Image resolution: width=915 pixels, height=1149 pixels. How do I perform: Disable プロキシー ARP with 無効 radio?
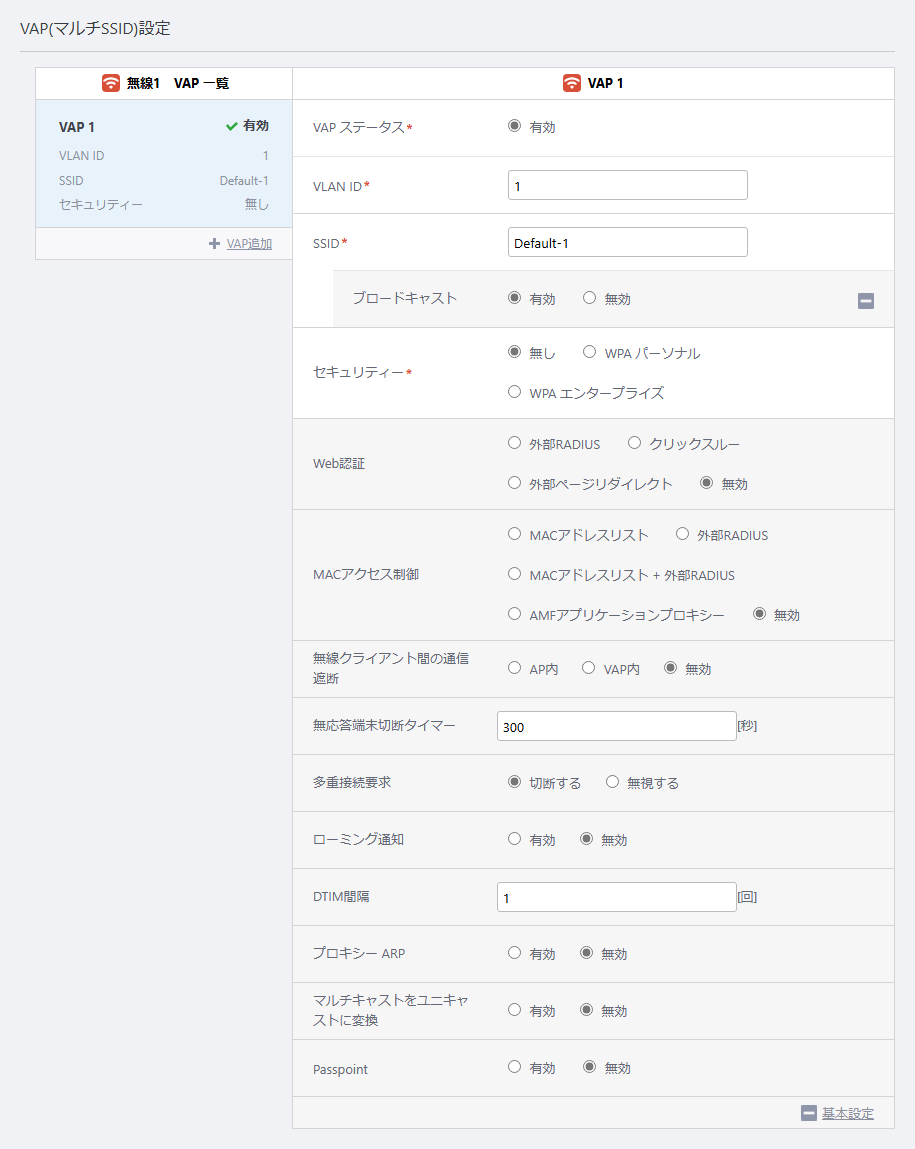point(586,953)
